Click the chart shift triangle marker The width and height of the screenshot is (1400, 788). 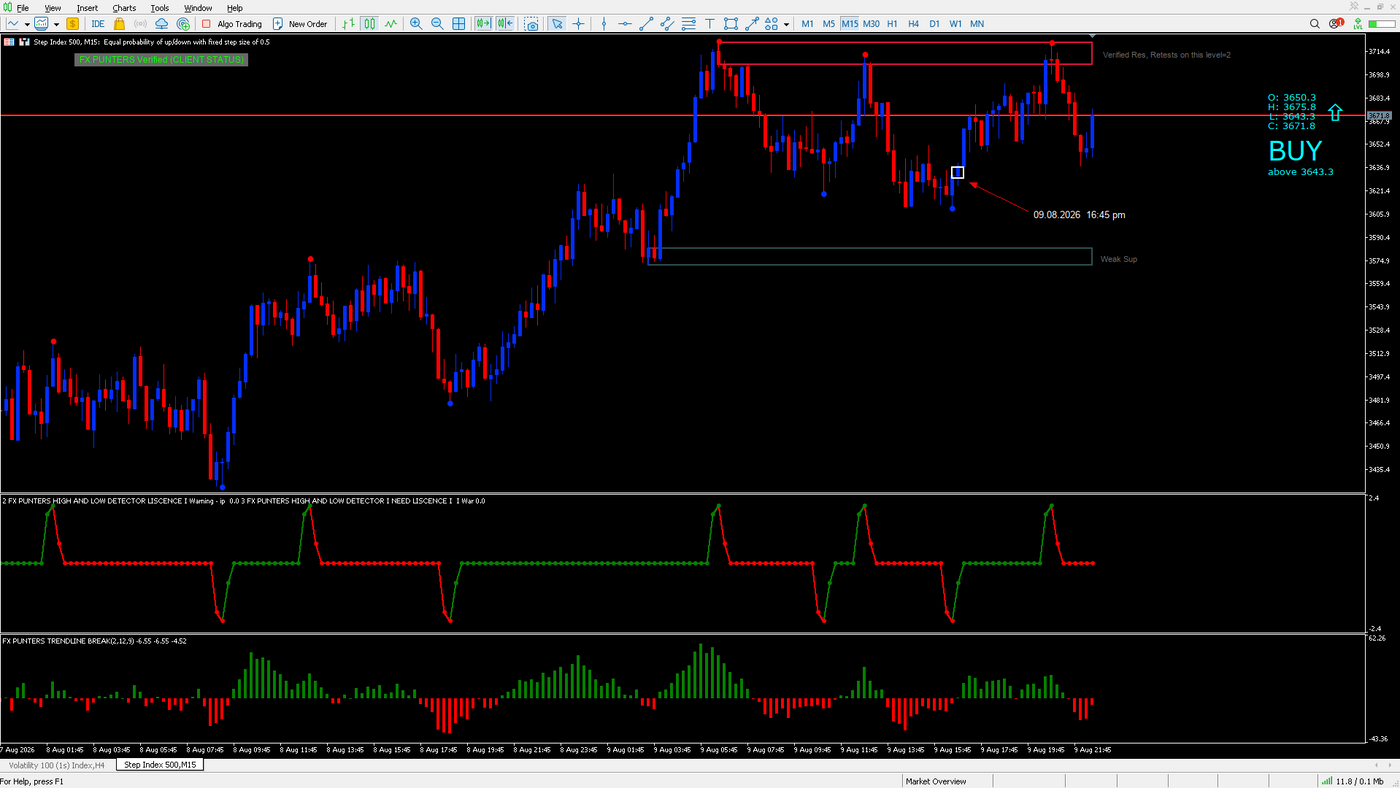pos(1092,37)
